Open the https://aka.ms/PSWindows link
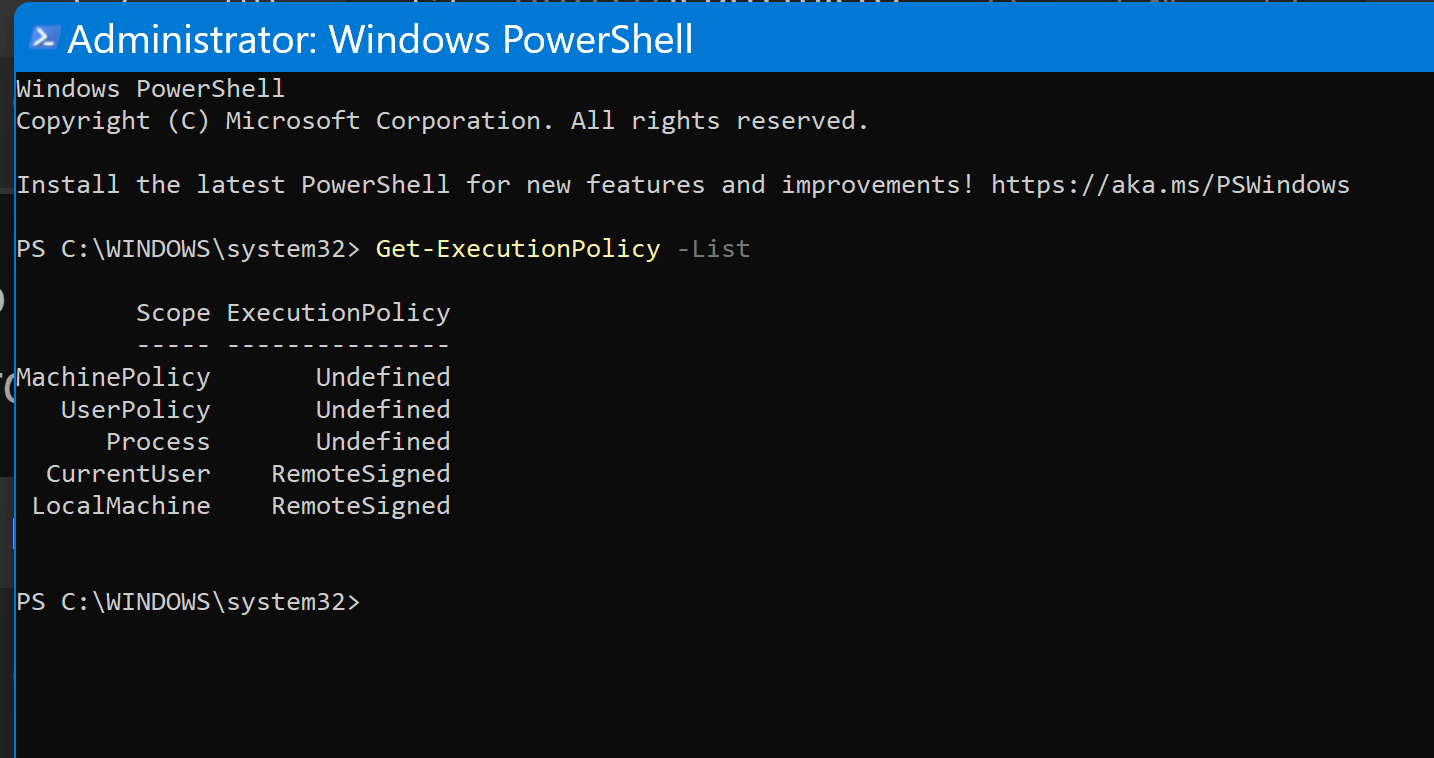1434x758 pixels. 1170,185
